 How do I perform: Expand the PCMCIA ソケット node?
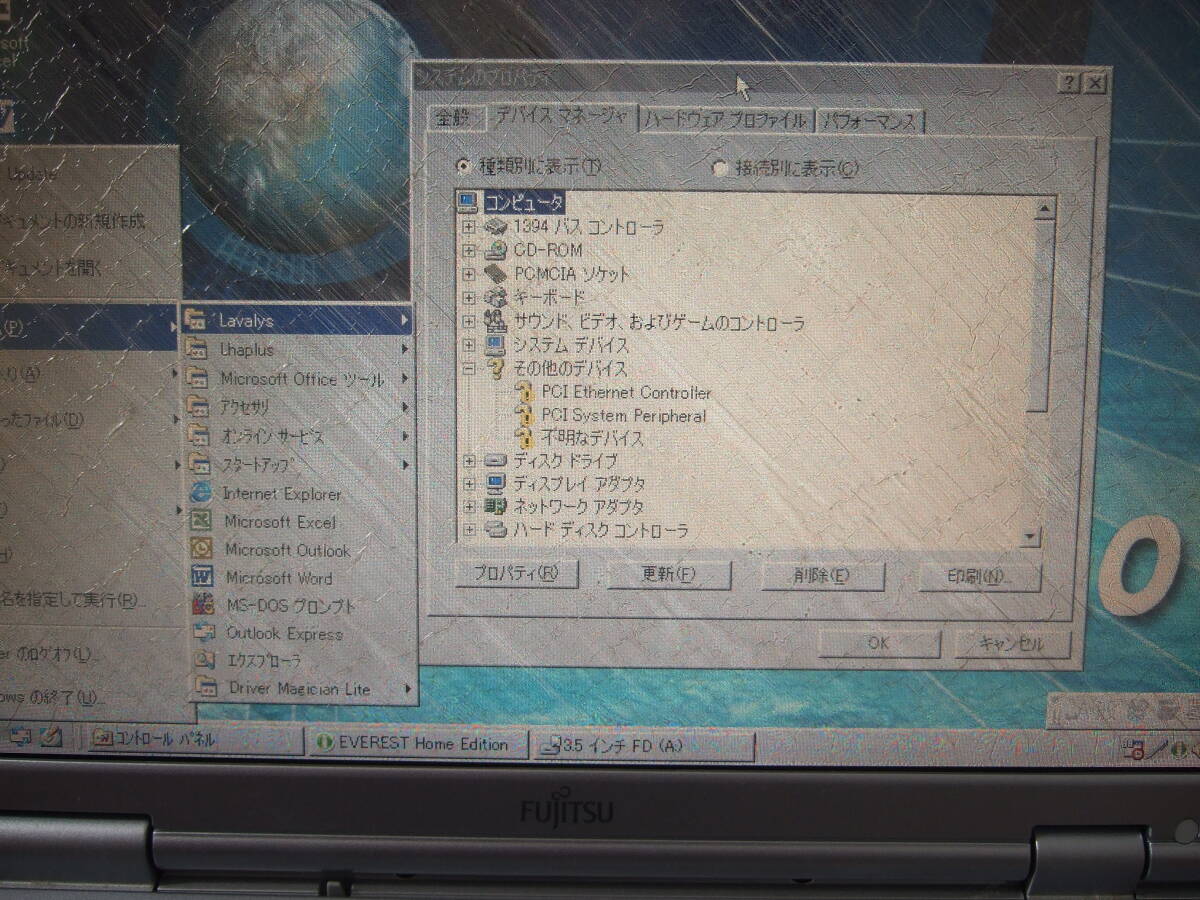[469, 274]
